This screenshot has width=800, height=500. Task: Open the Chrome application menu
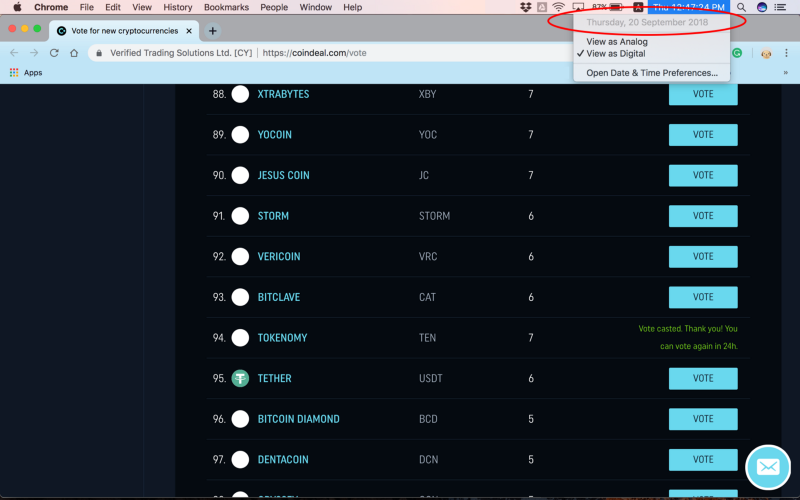click(51, 7)
